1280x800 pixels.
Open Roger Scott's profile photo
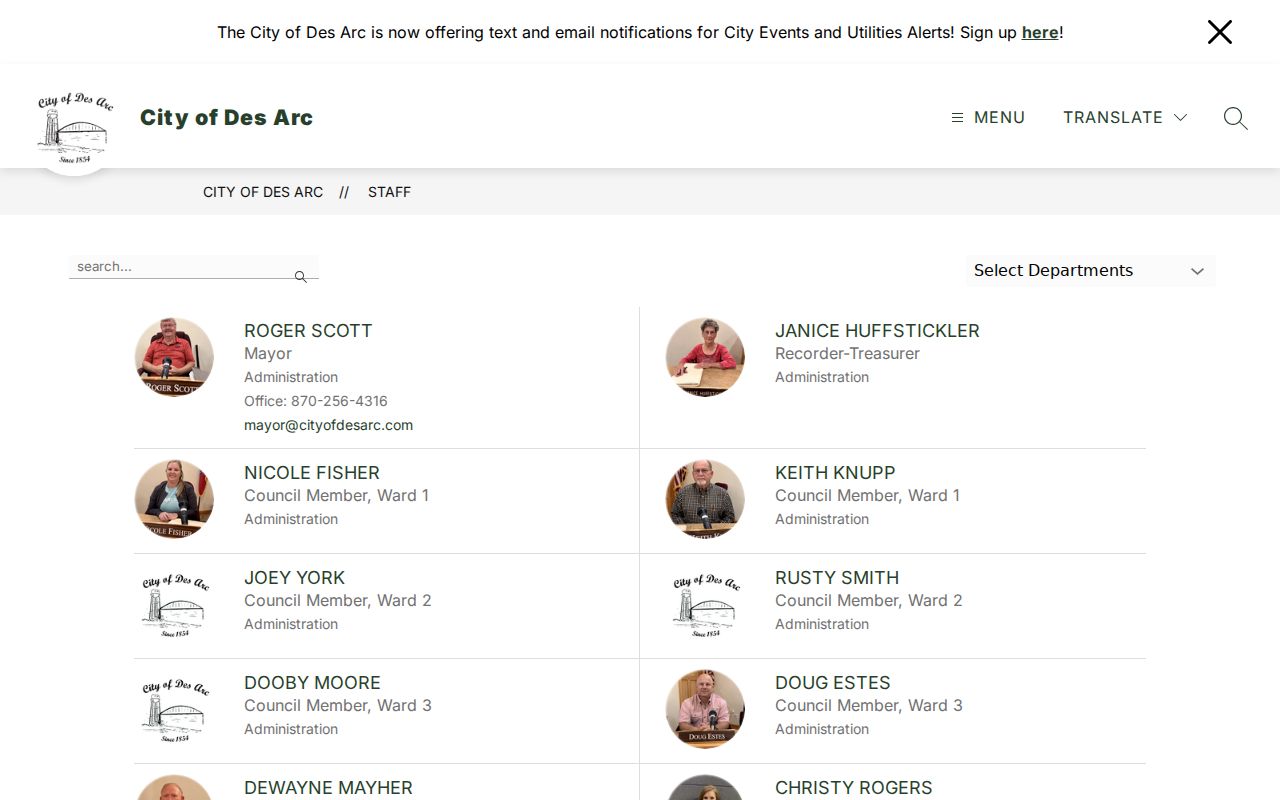(x=174, y=357)
